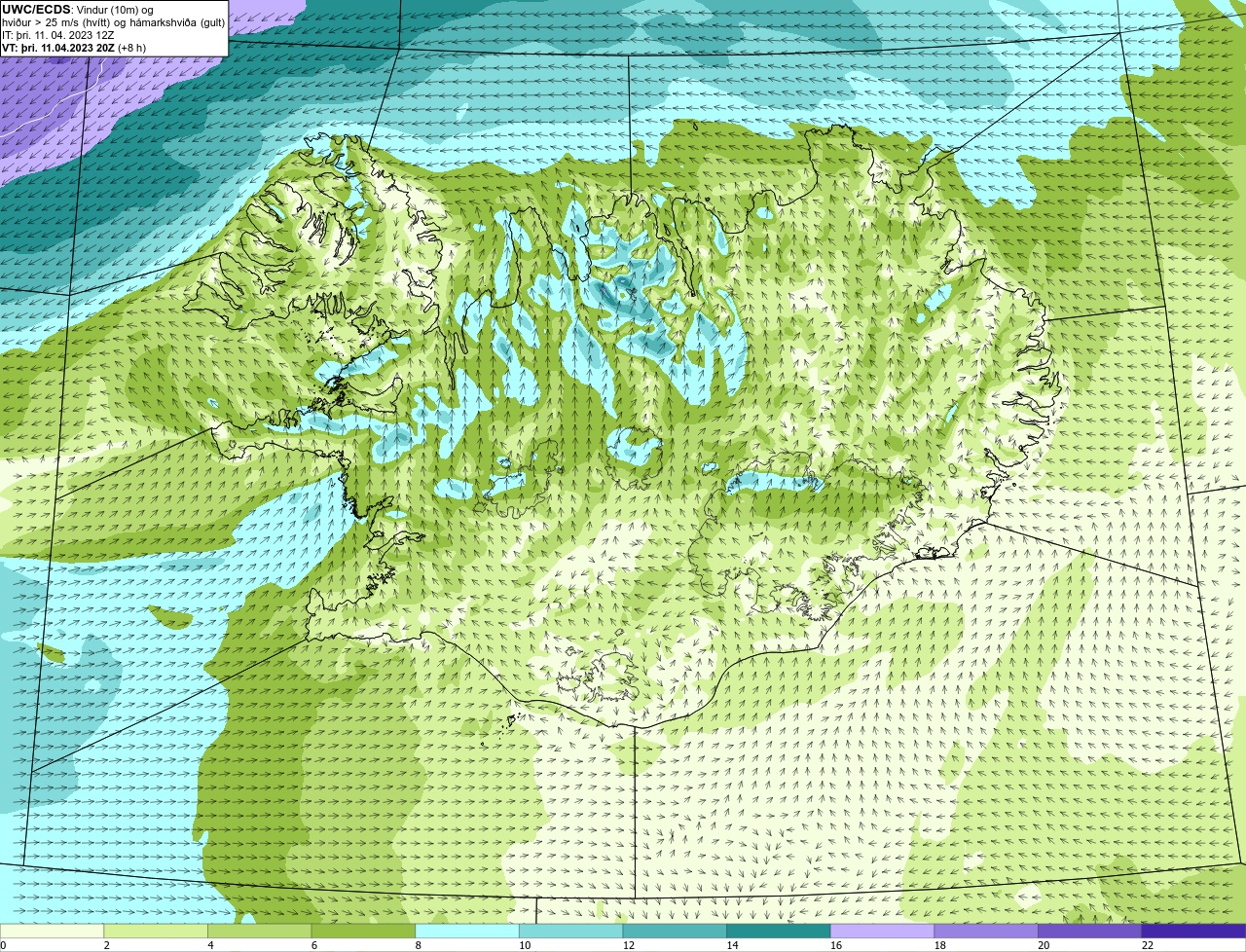This screenshot has width=1246, height=952.
Task: Click the legend label '12'
Action: click(x=629, y=945)
